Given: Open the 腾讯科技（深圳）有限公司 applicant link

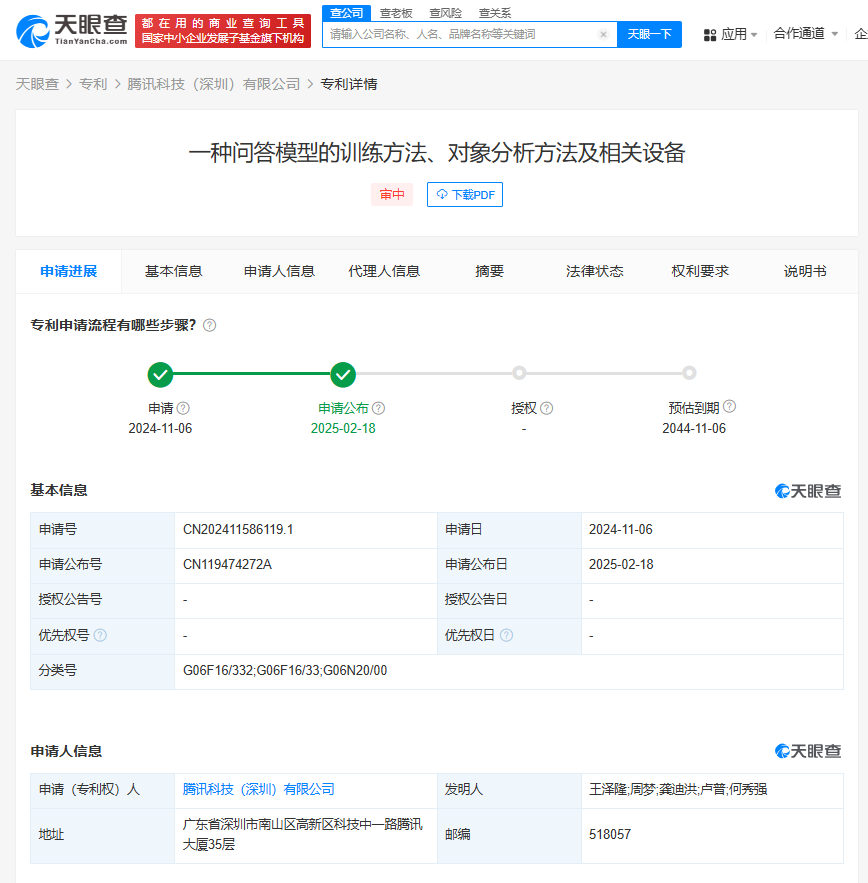Looking at the screenshot, I should [x=258, y=789].
